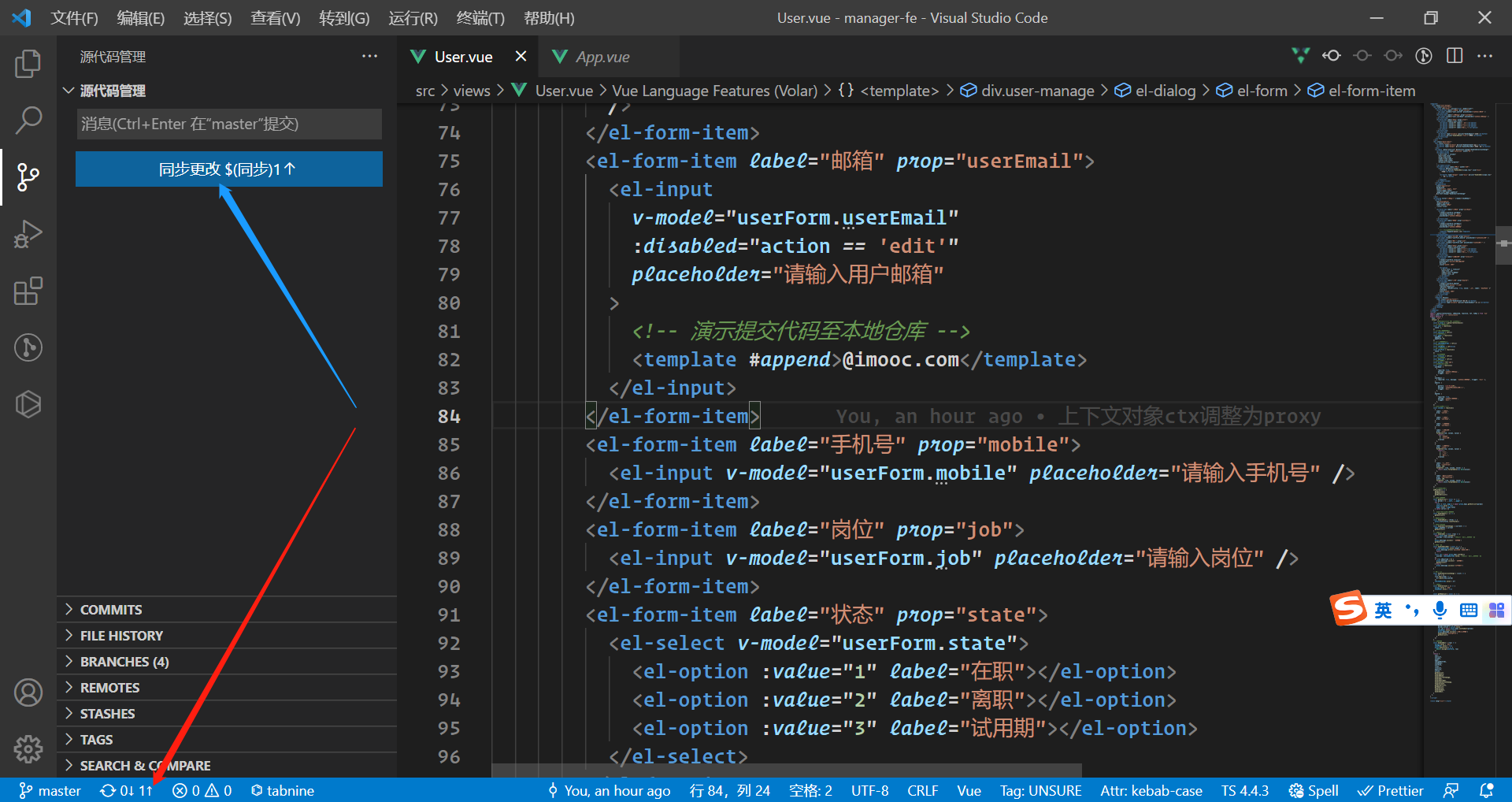This screenshot has height=802, width=1512.
Task: Open the Explorer view in activity bar
Action: 28,64
